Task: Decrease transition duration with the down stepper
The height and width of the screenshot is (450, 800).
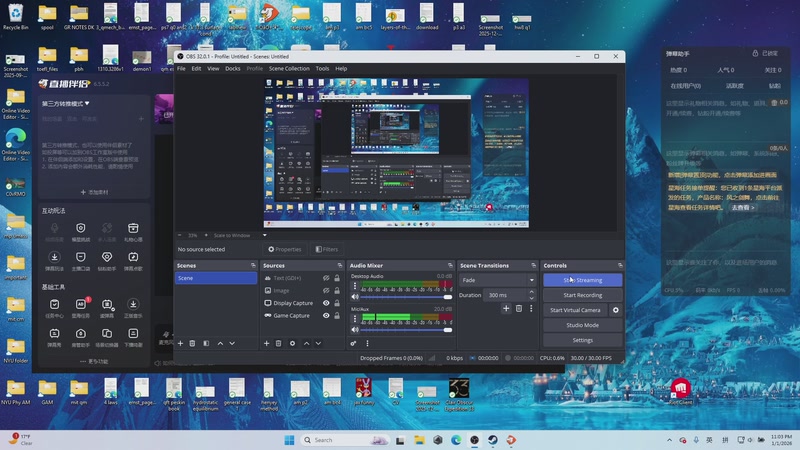Action: [532, 298]
